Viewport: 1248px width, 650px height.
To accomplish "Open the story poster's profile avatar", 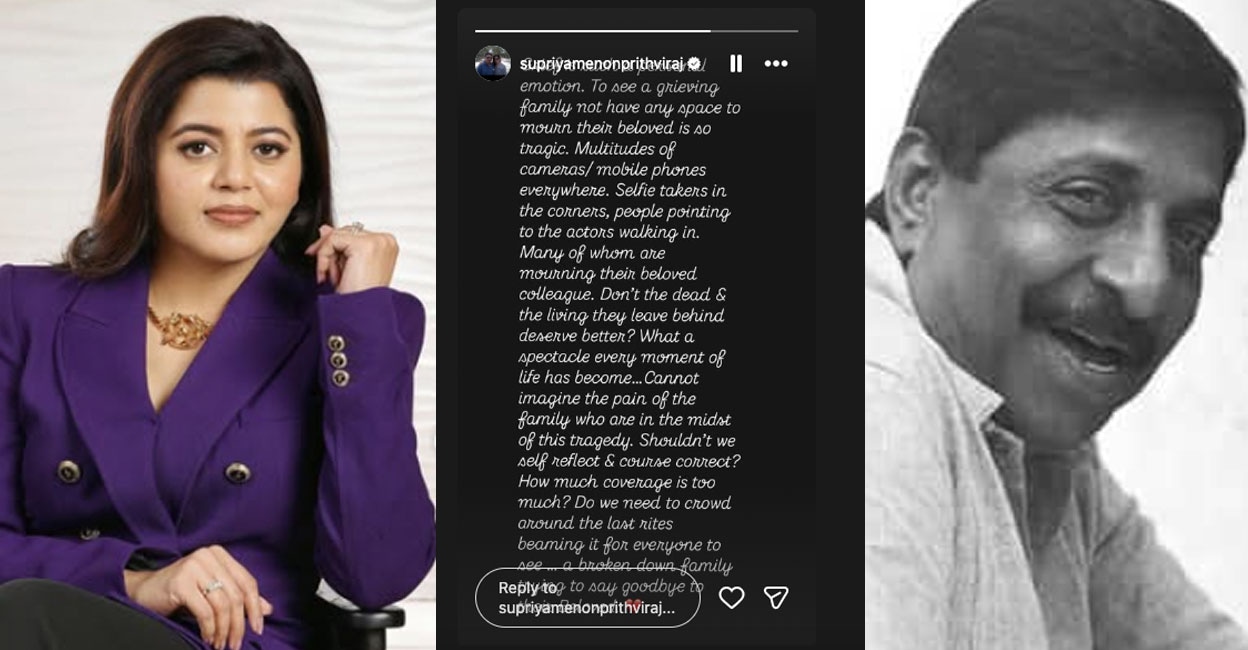I will [493, 63].
